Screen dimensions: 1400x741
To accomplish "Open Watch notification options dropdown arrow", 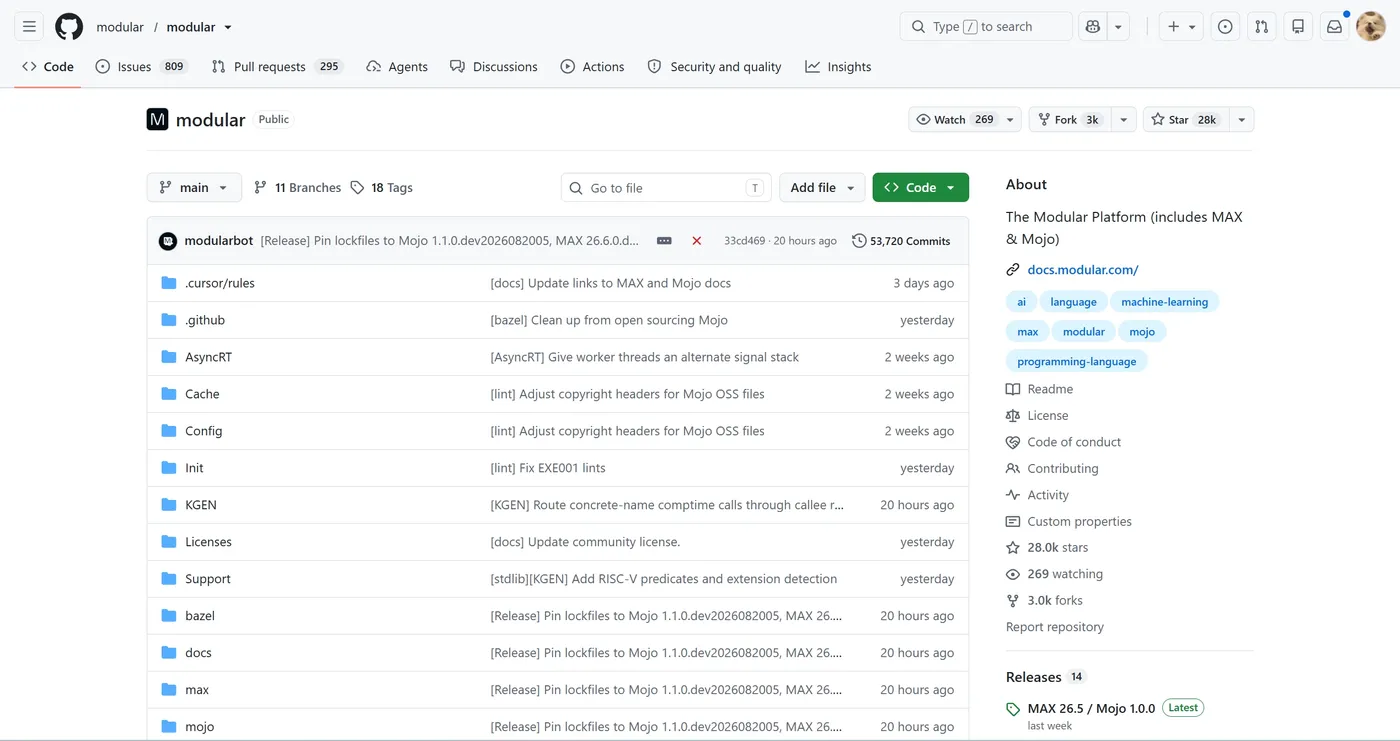I will 1011,120.
